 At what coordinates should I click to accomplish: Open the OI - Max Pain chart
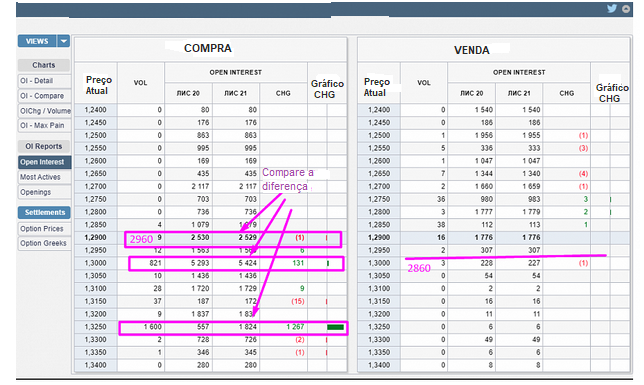coord(44,125)
